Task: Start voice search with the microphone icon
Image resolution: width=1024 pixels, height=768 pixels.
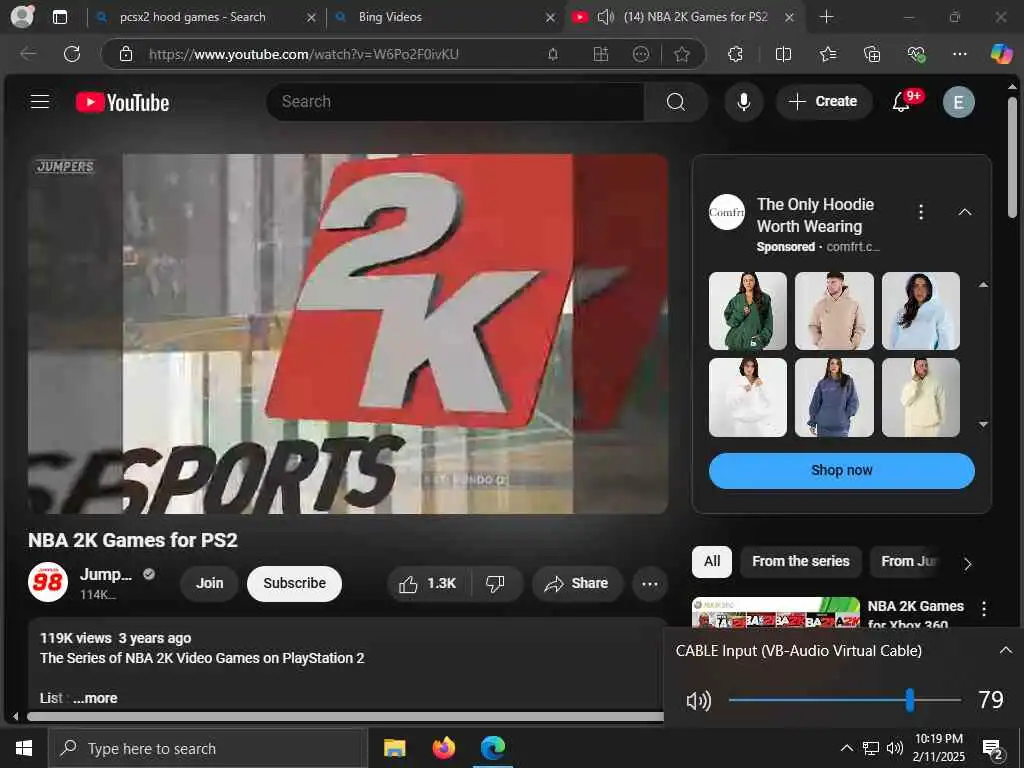Action: (x=743, y=102)
